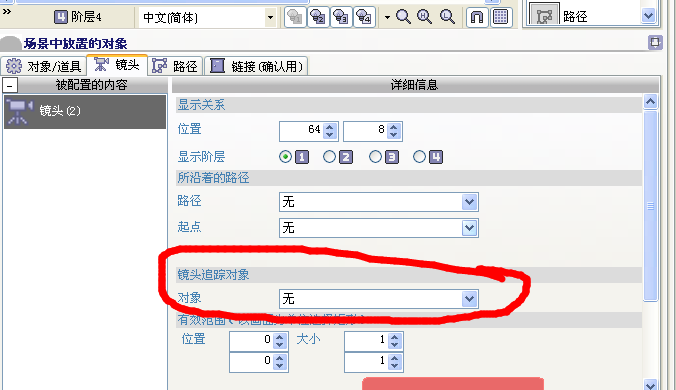Click the first 大小 field showing 1
Screen dimensions: 676x390
click(366, 341)
